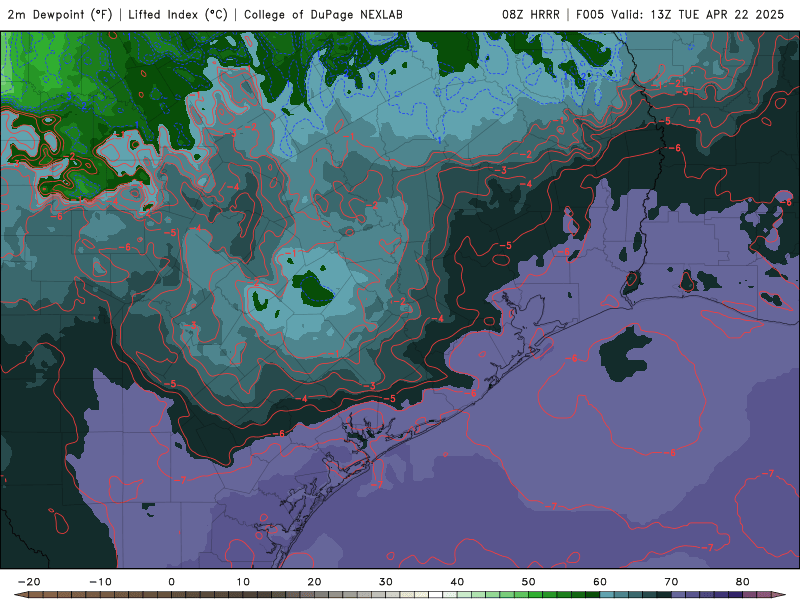This screenshot has height=600, width=800.
Task: Click the 10 tick label on color bar
Action: tap(243, 582)
